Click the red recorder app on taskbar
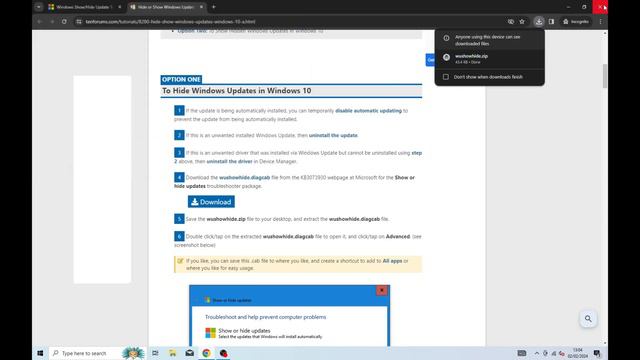 223,353
